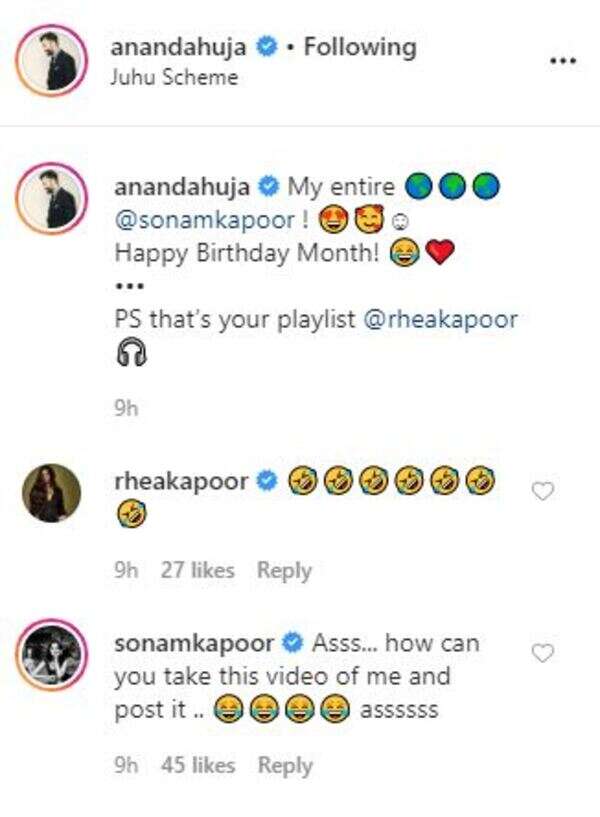Click the rheakapoor commenter username
600x817 pixels.
[184, 482]
